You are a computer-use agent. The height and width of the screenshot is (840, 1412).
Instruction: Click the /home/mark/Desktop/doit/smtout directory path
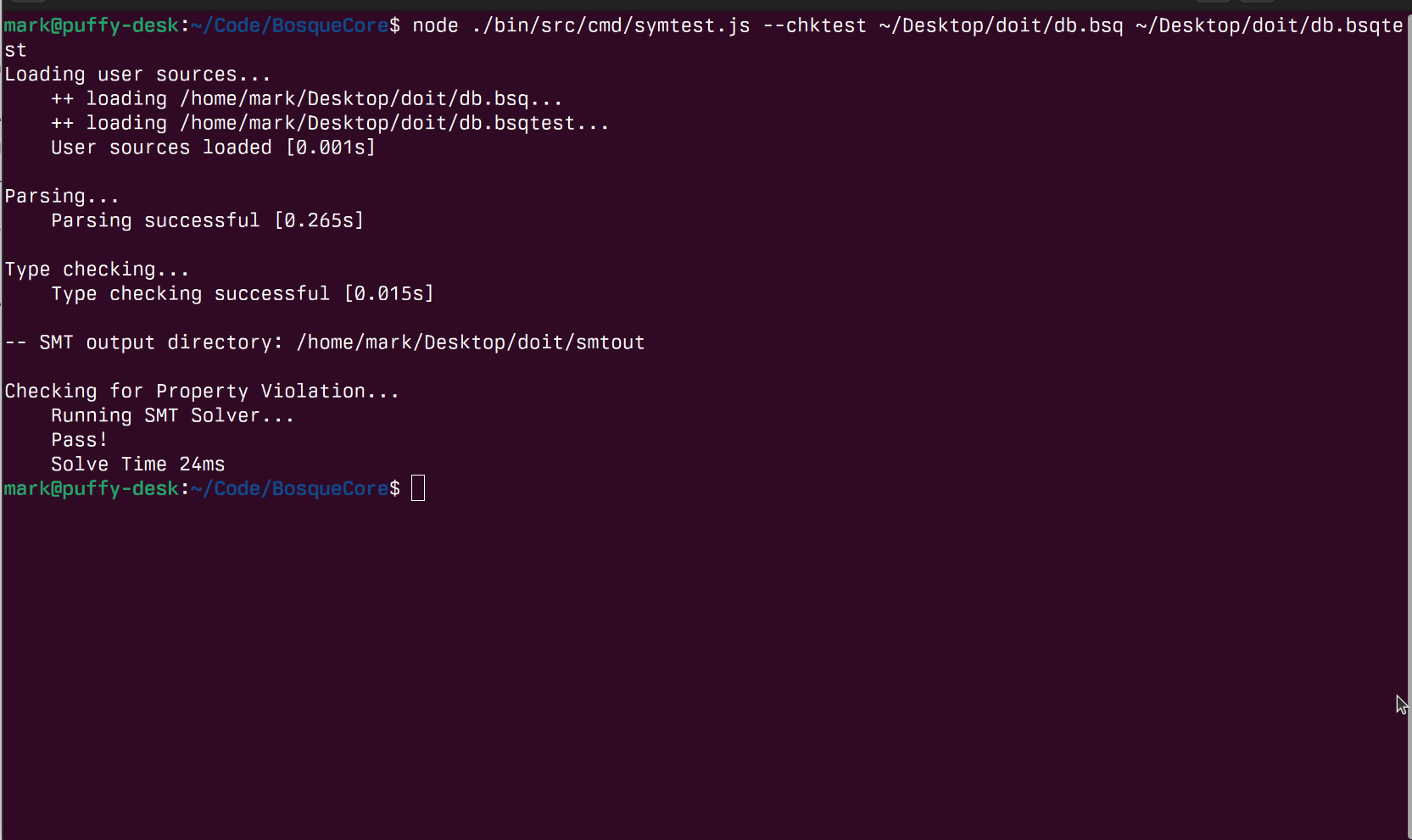(470, 342)
